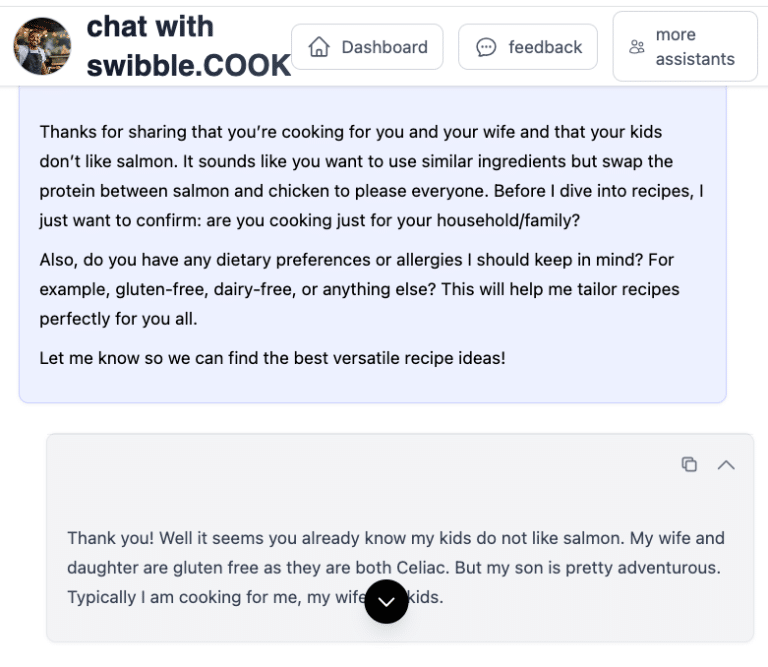Copy the user message with copy icon
Image resolution: width=768 pixels, height=667 pixels.
click(x=689, y=464)
